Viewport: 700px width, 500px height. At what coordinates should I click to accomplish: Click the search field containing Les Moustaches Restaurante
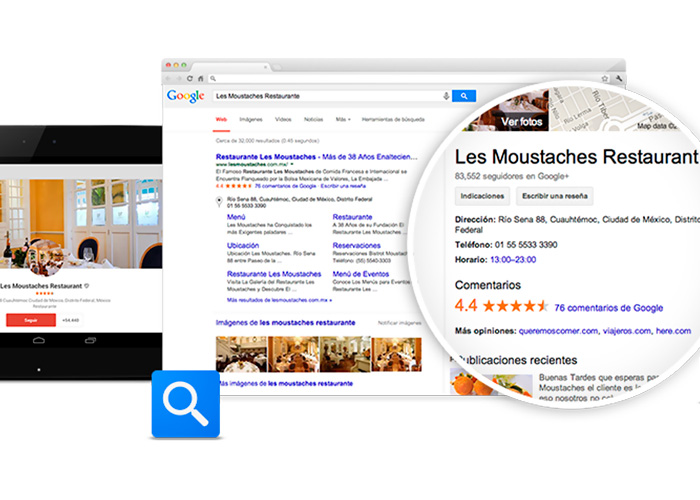click(x=328, y=96)
